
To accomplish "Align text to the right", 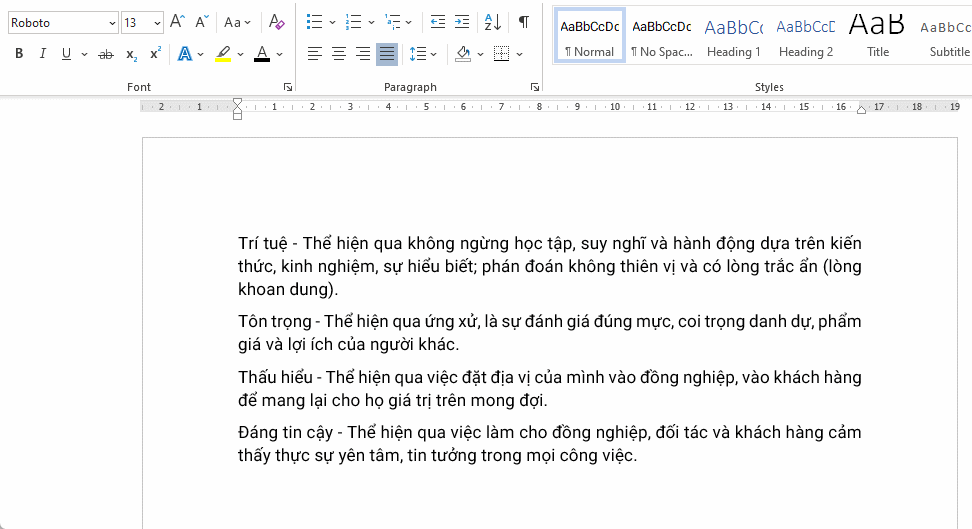I will (363, 54).
